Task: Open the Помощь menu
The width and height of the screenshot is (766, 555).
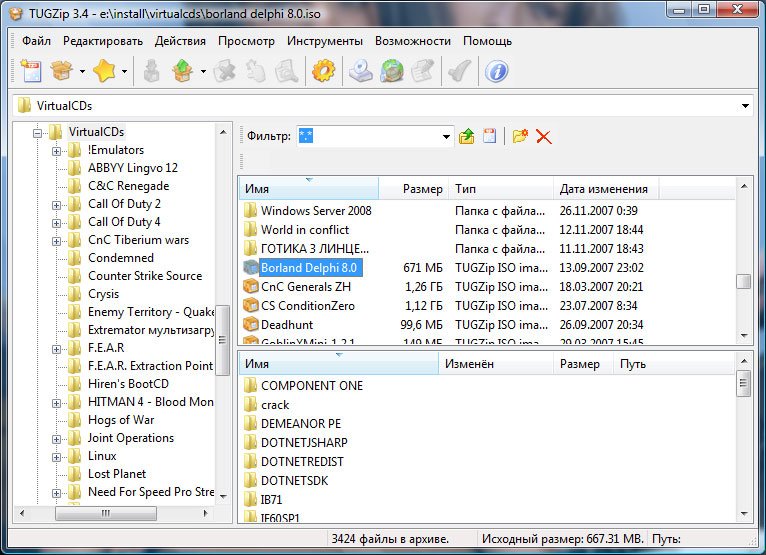Action: click(x=488, y=41)
